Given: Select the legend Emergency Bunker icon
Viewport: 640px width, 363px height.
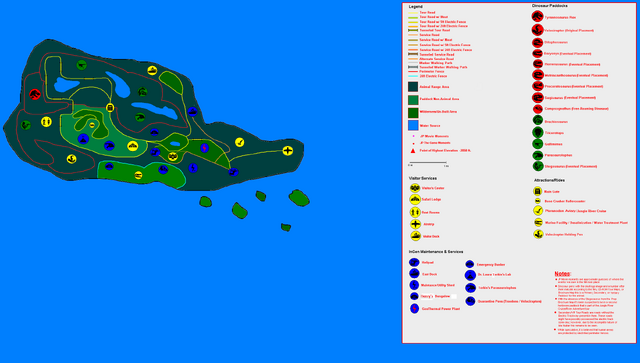Looking at the screenshot, I should coord(470,265).
